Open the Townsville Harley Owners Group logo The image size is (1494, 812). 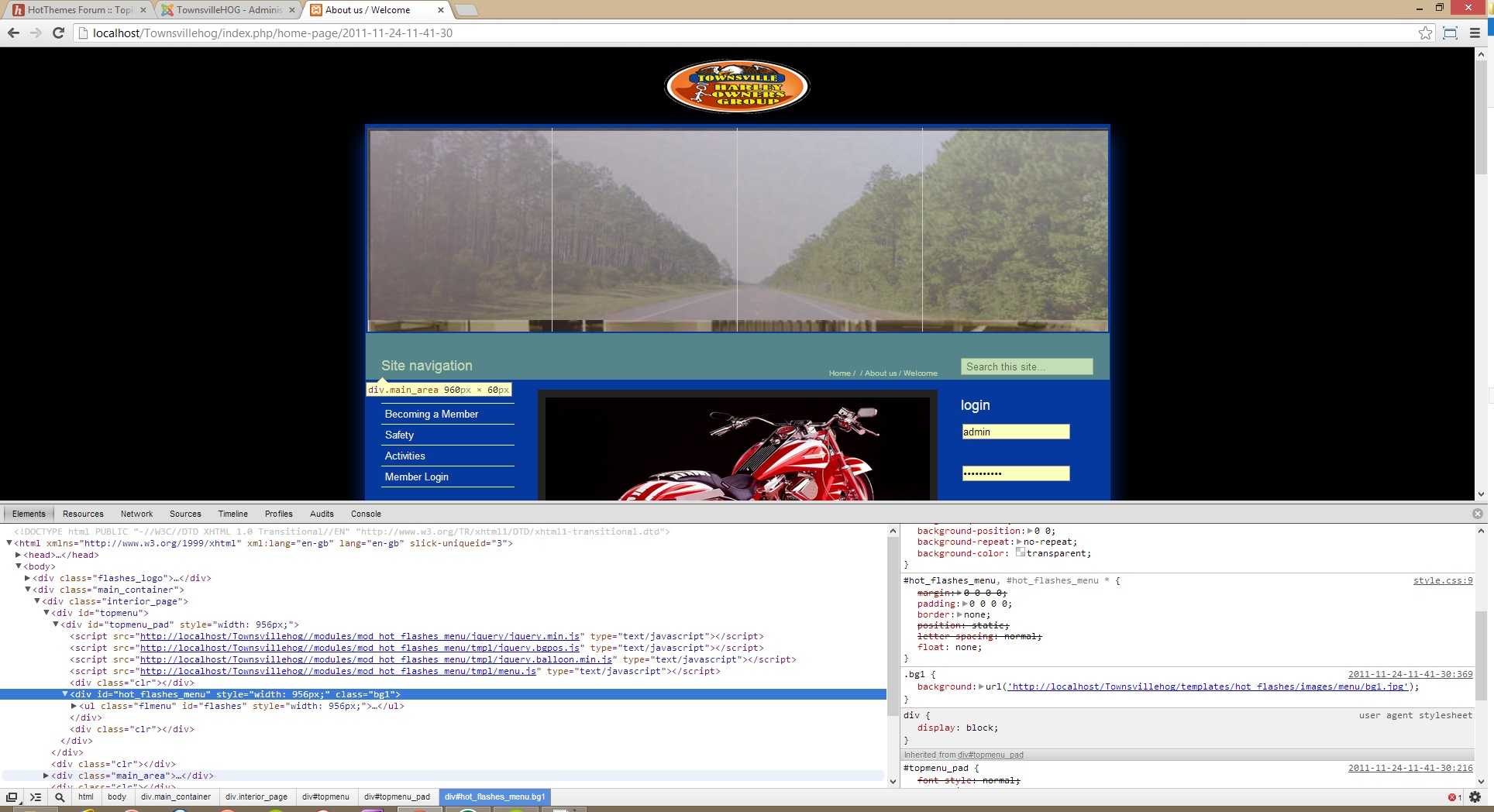(737, 86)
